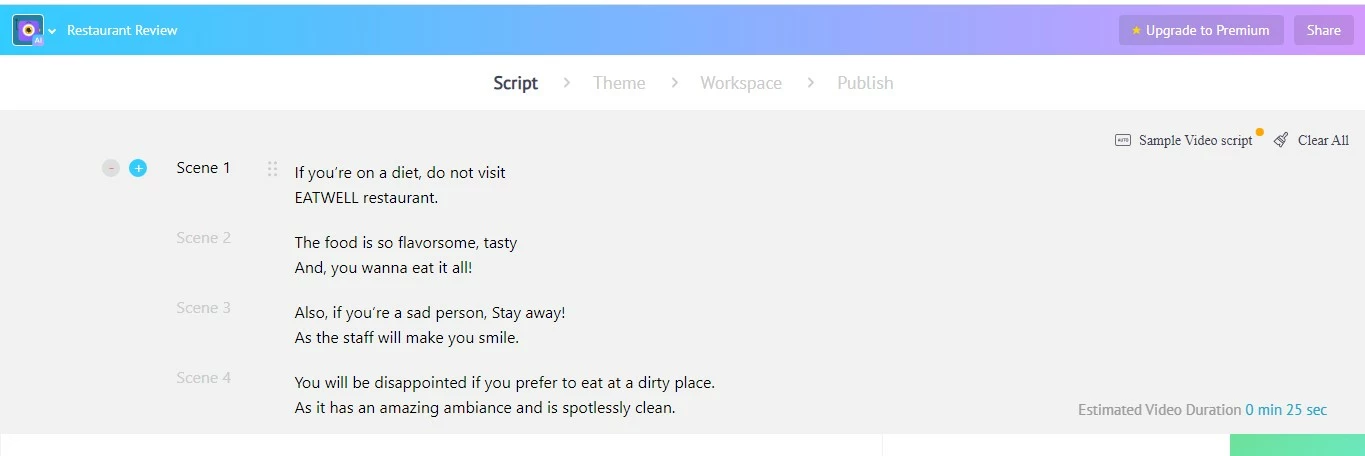1365x456 pixels.
Task: Click the star icon in Upgrade to Premium
Action: [x=1136, y=31]
